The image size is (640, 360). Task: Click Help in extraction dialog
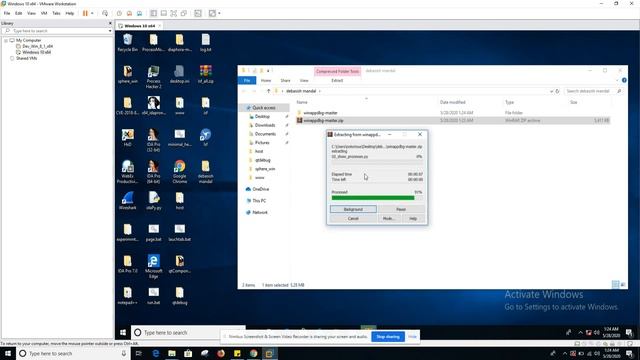point(413,218)
